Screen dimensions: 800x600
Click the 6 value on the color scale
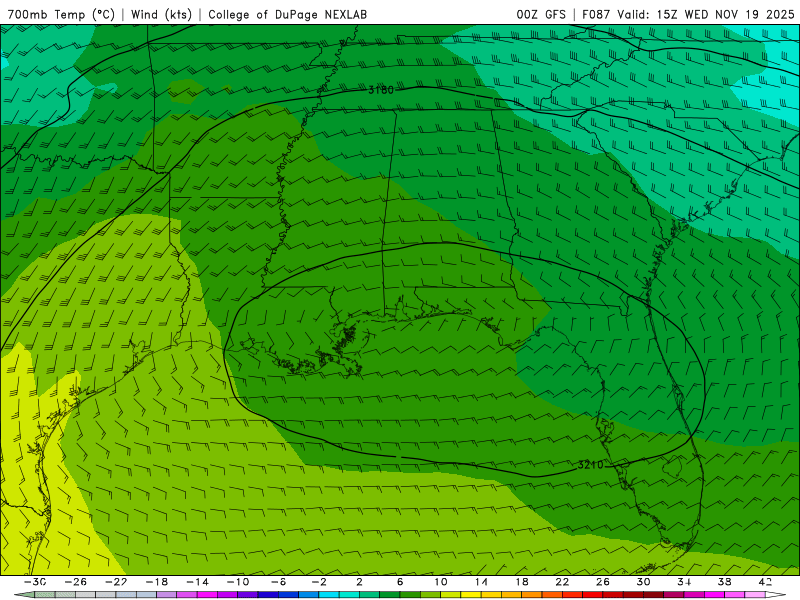pos(400,582)
